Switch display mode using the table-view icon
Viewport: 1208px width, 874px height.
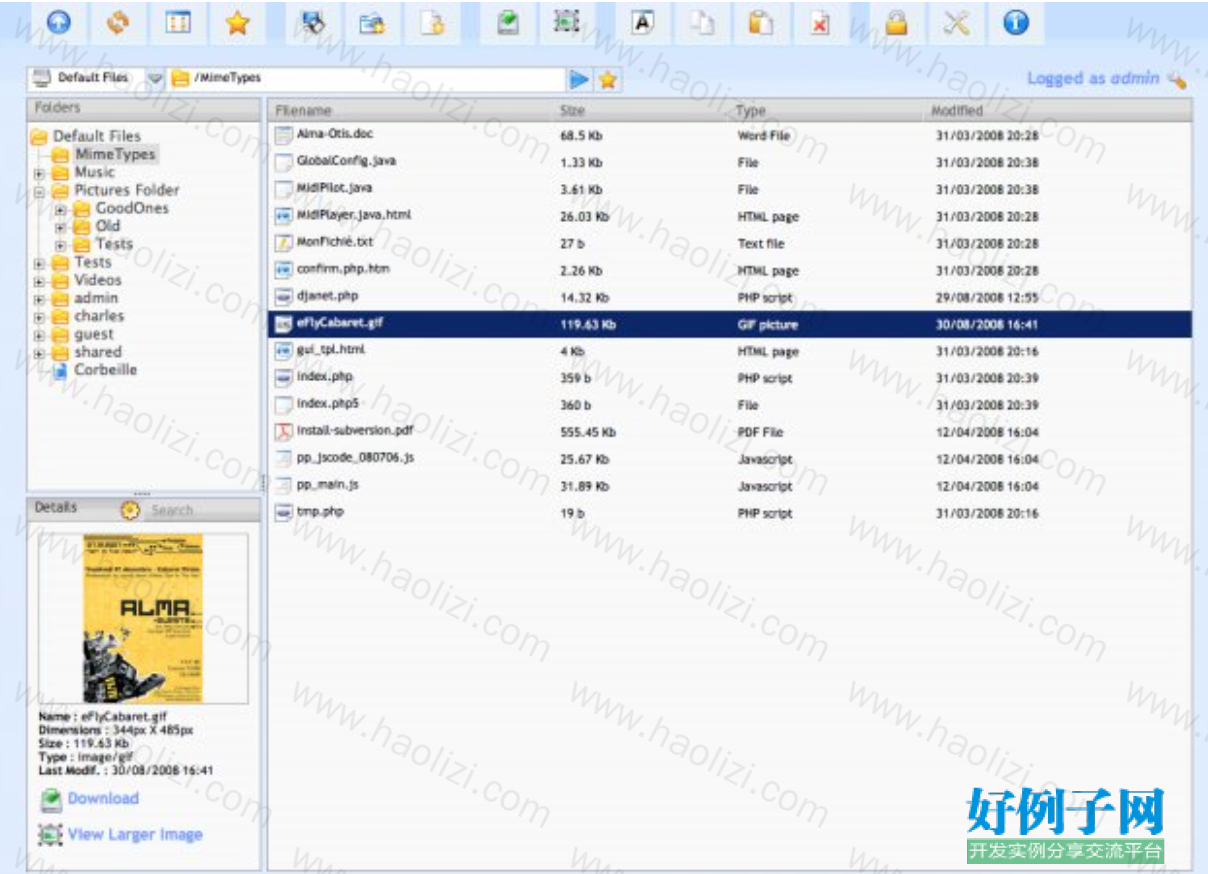click(x=178, y=23)
